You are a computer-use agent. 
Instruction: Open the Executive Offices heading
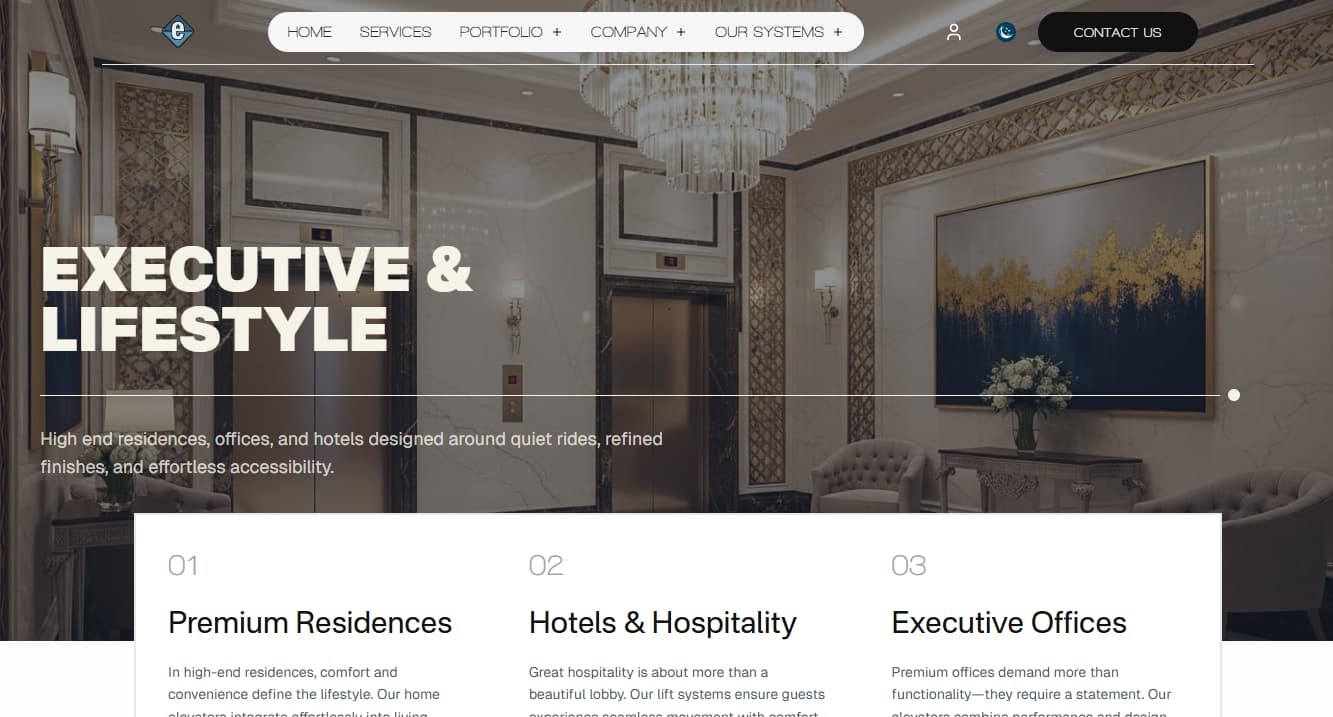pyautogui.click(x=1009, y=622)
